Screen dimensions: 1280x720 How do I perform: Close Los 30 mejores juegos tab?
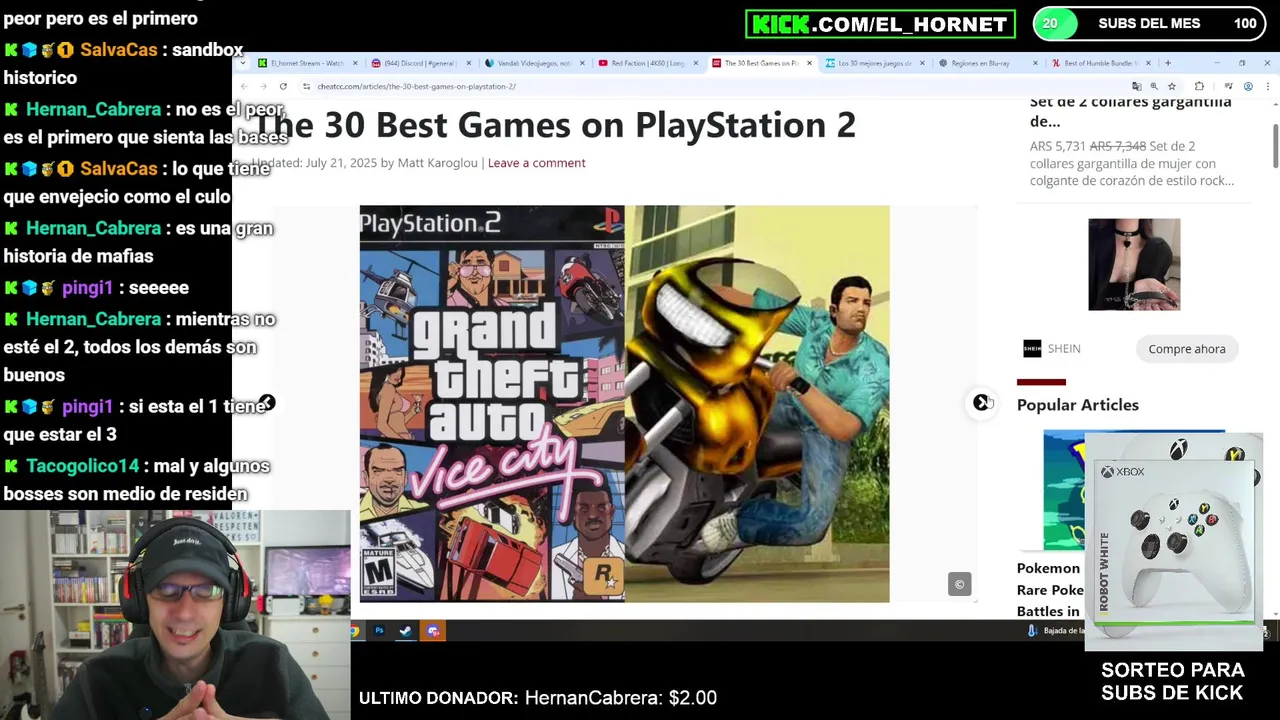coord(921,63)
